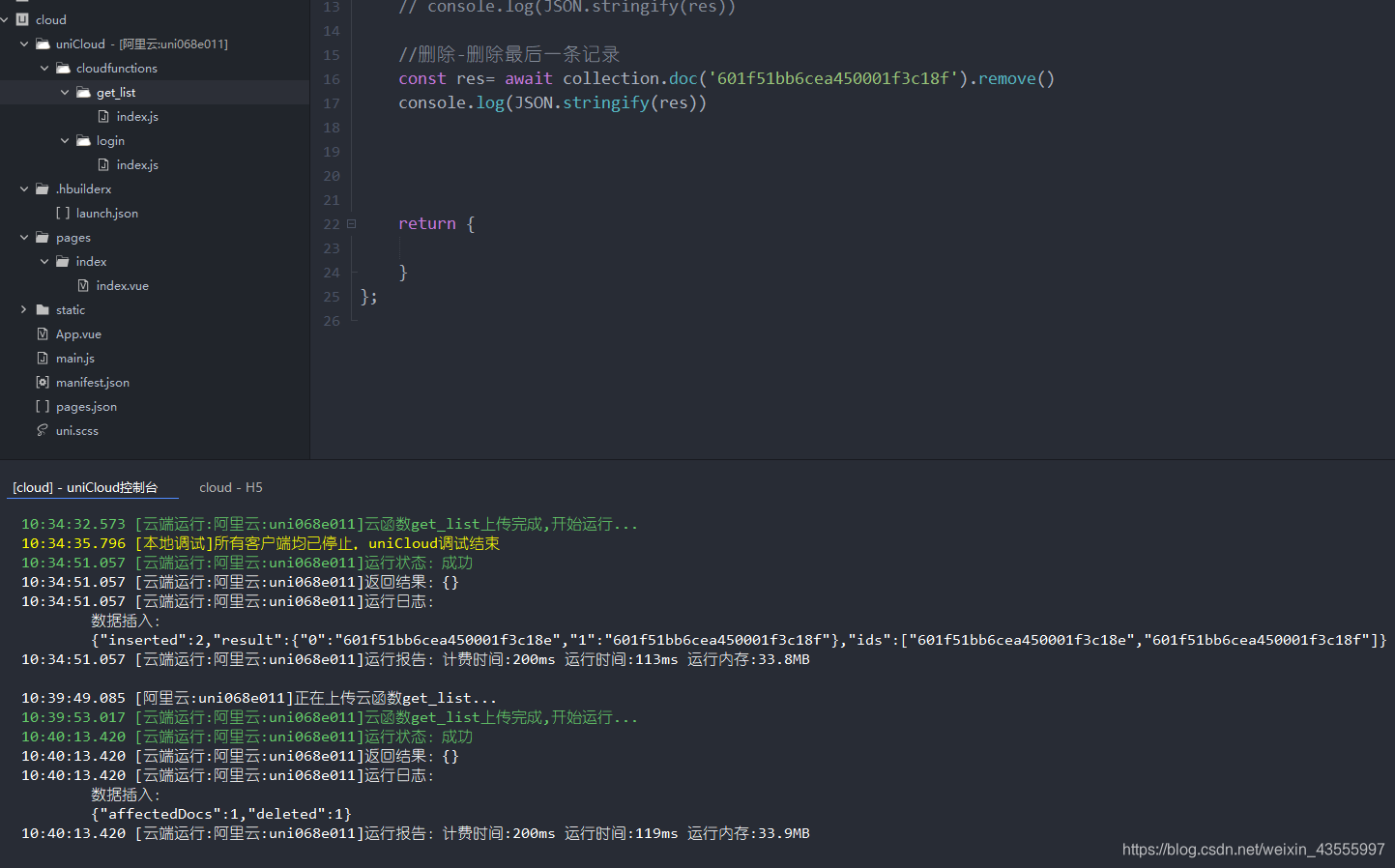Select the pages folder name

(73, 237)
